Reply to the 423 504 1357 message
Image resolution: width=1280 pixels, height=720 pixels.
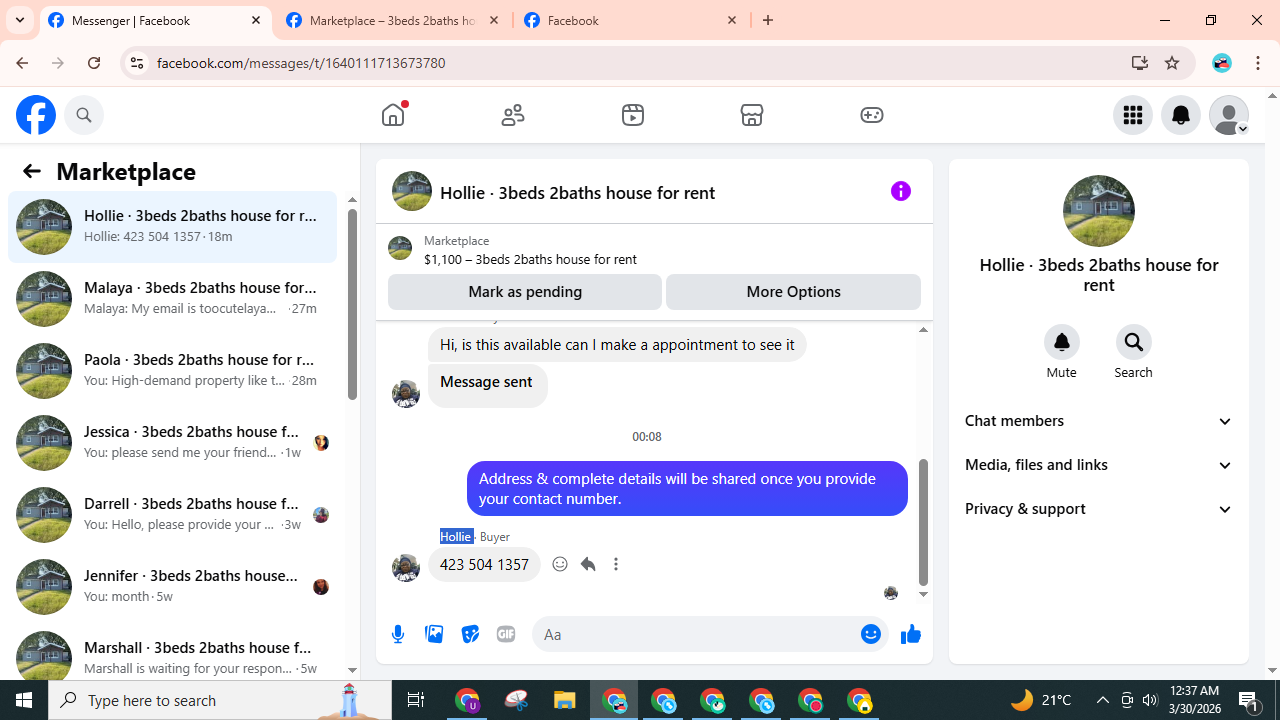pos(588,564)
